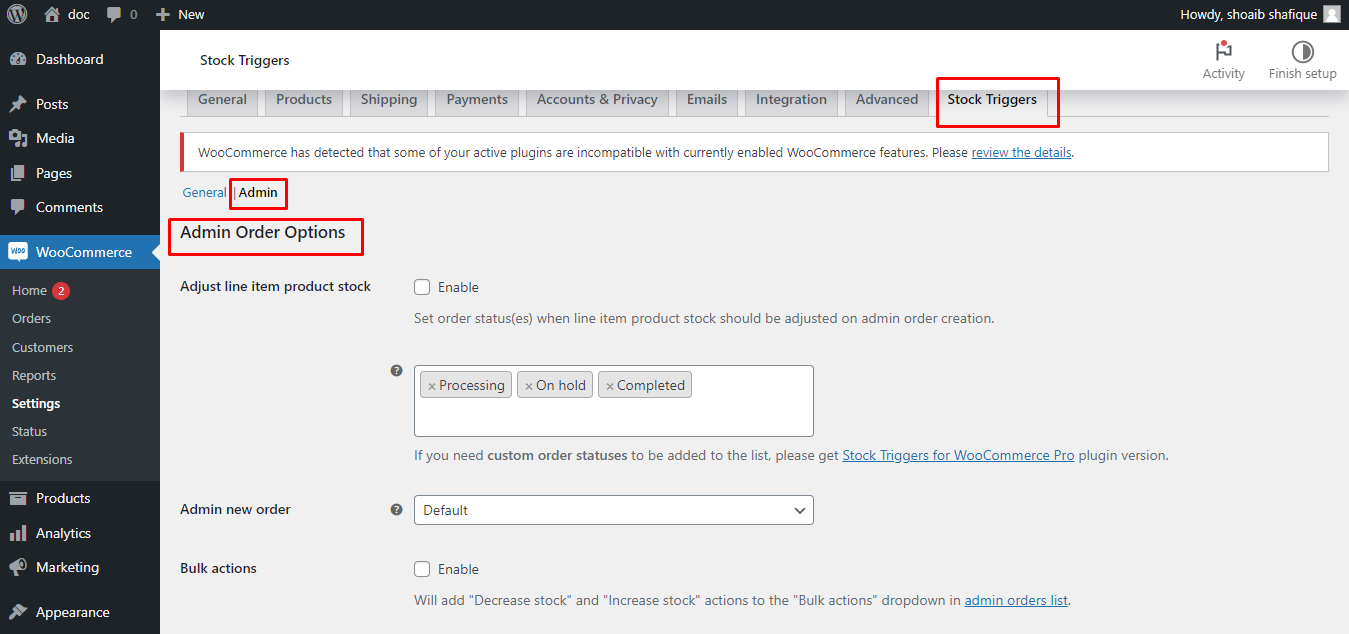Click the Media icon in sidebar
Viewport: 1349px width, 634px height.
[x=18, y=138]
